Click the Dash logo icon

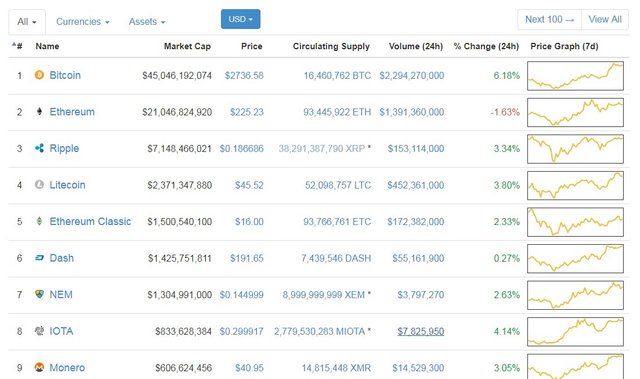[39, 258]
